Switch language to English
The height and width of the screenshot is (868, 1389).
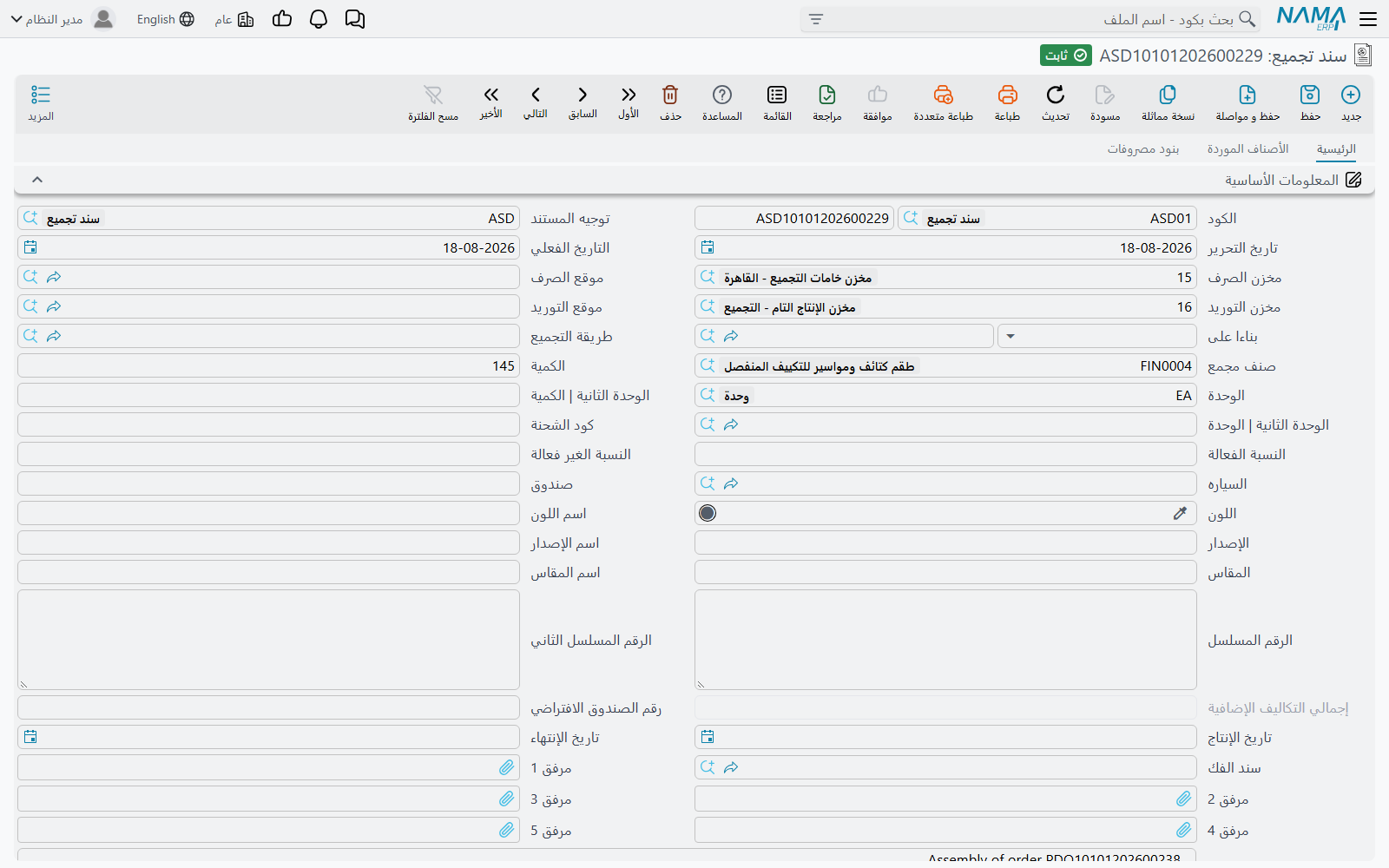(166, 19)
